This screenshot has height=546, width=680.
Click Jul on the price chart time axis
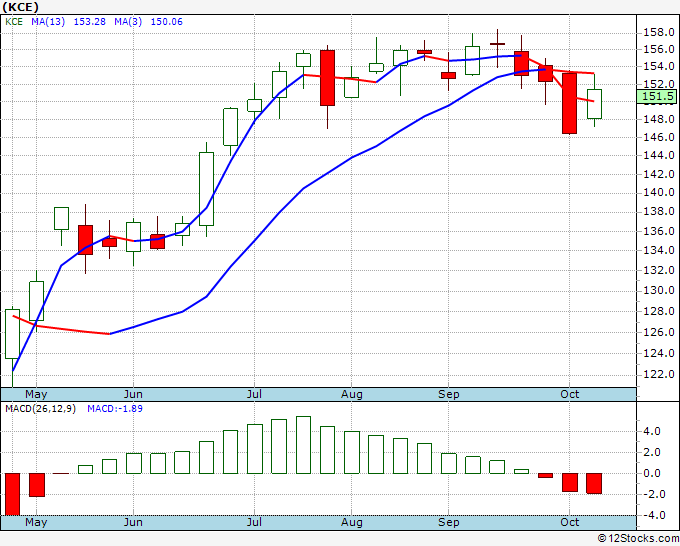(x=254, y=395)
